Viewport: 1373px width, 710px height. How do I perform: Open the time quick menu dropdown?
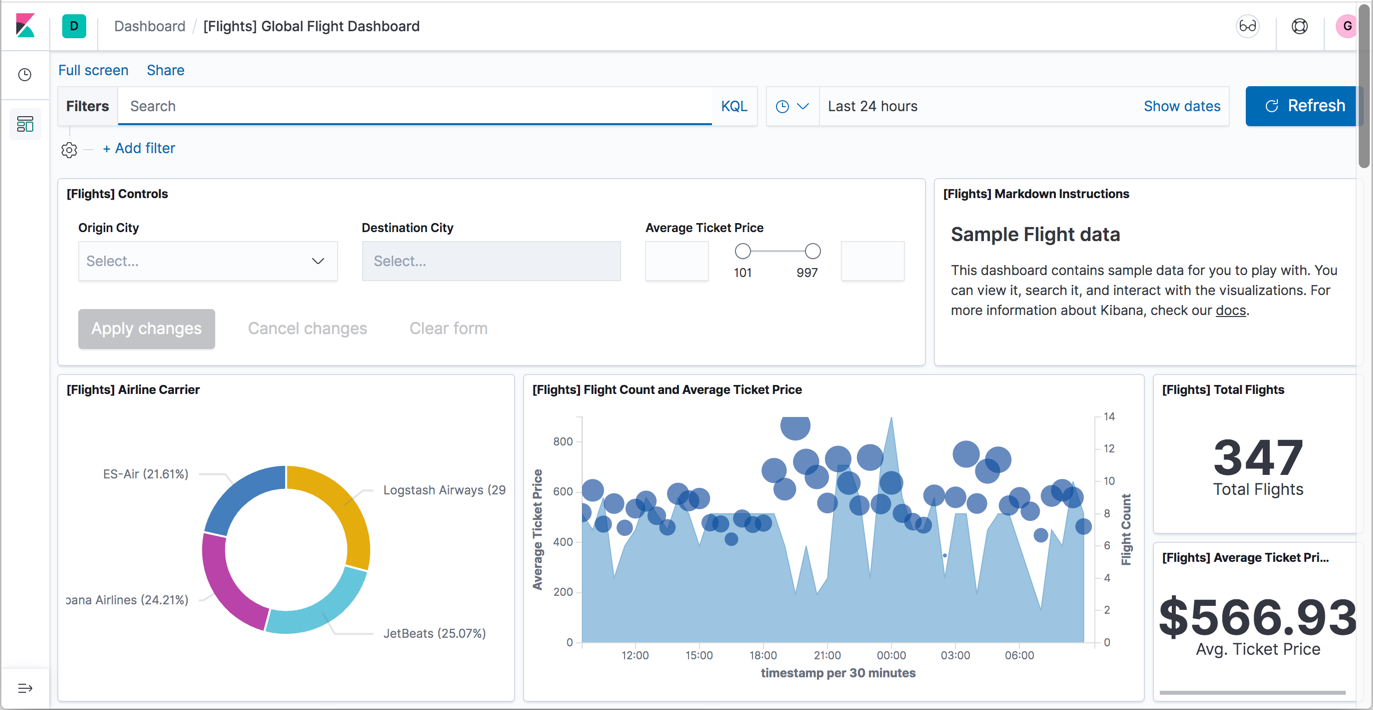click(x=792, y=106)
